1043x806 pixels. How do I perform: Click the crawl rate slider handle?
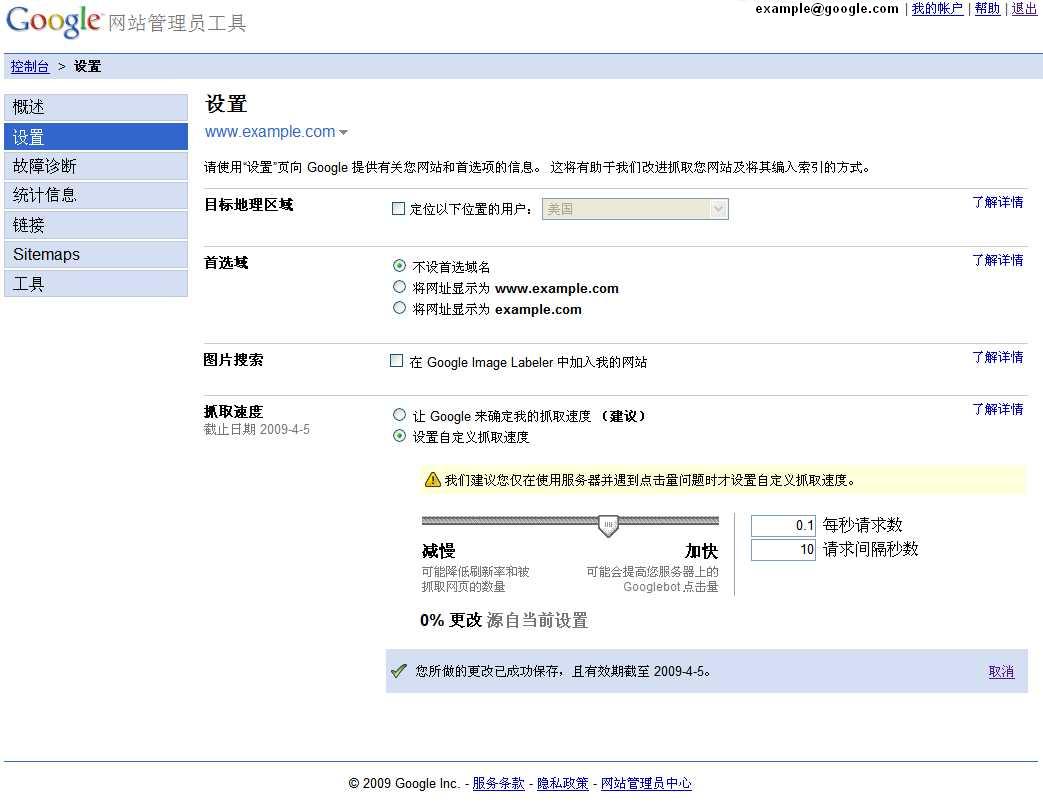608,525
